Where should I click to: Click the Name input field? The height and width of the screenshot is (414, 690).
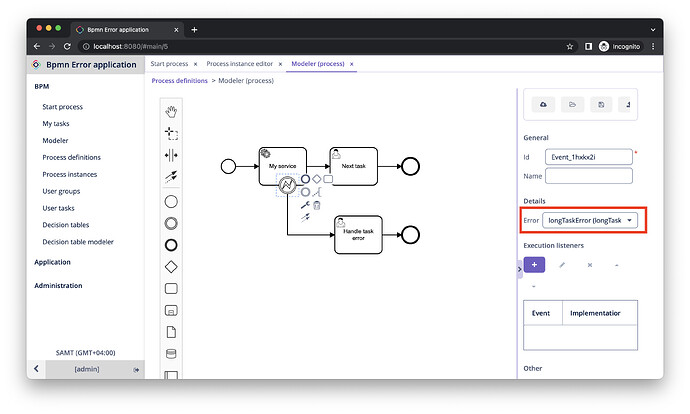(589, 176)
